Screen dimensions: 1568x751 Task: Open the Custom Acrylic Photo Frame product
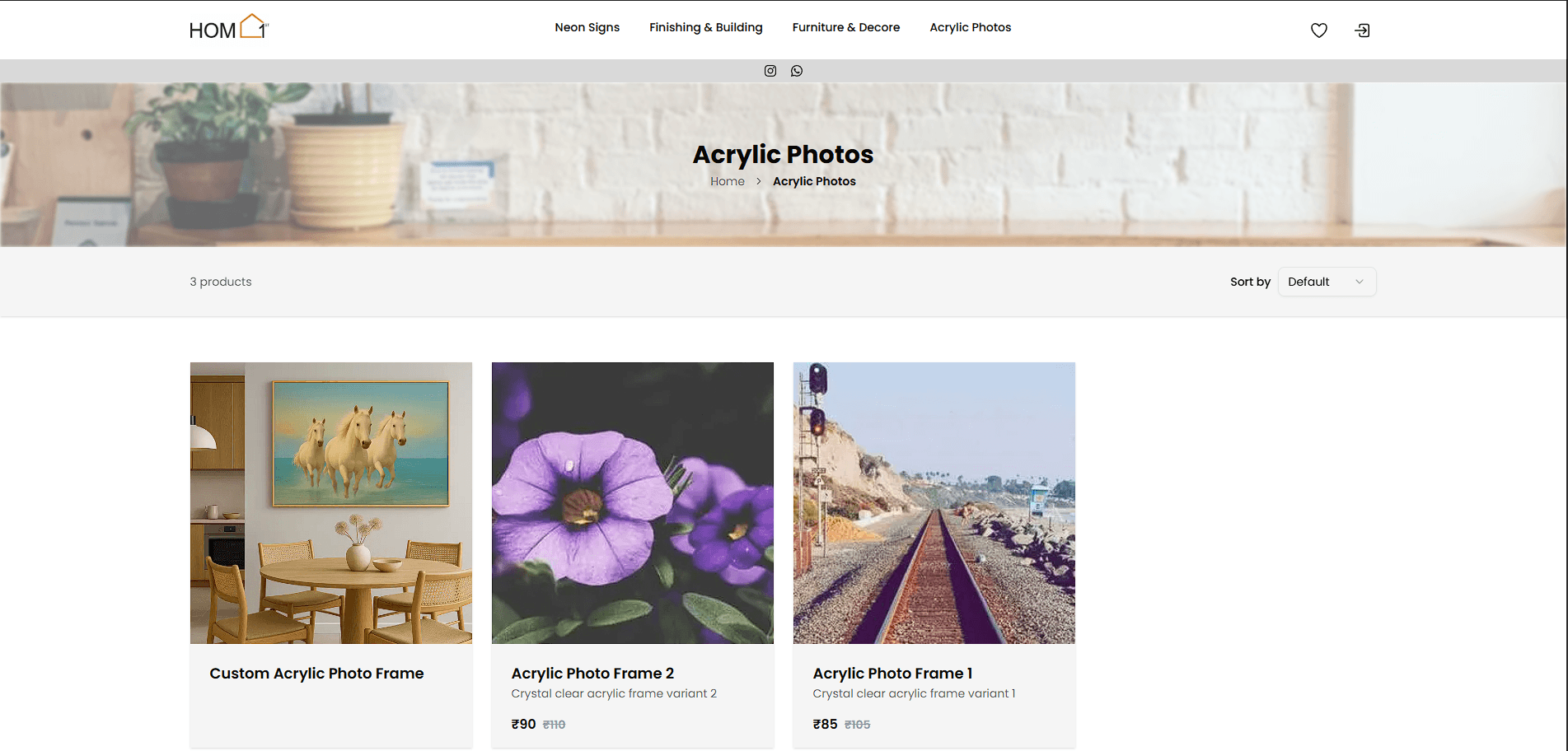(316, 673)
